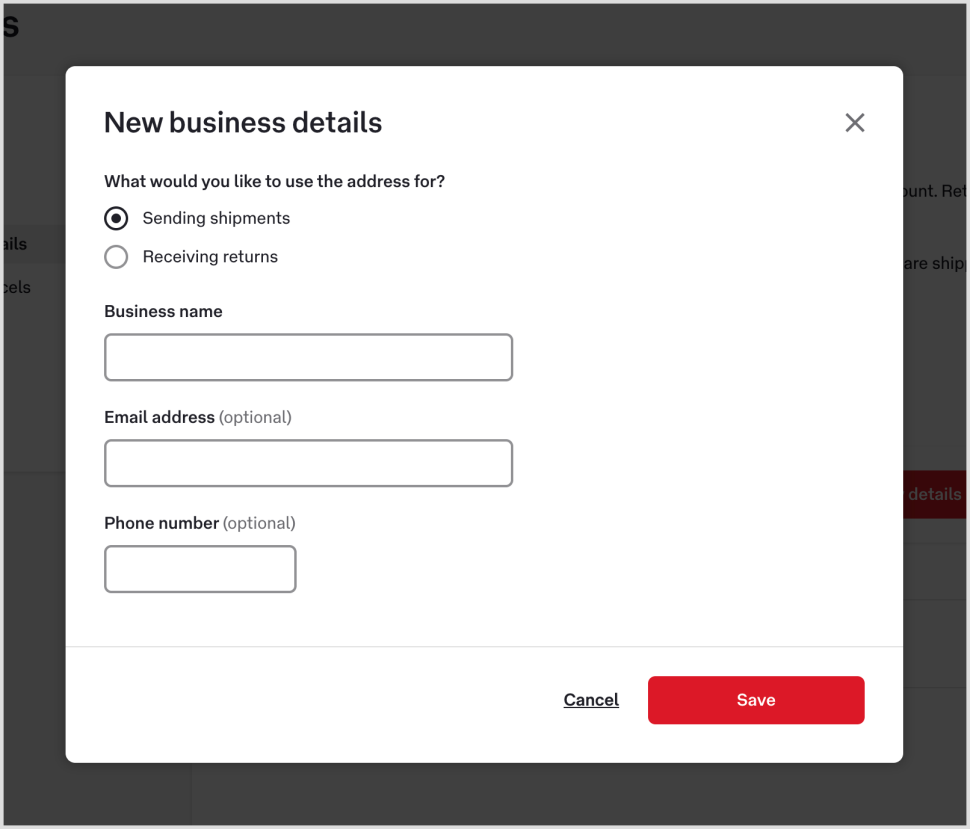Viewport: 970px width, 829px height.
Task: Focus the Business name input field
Action: [308, 357]
